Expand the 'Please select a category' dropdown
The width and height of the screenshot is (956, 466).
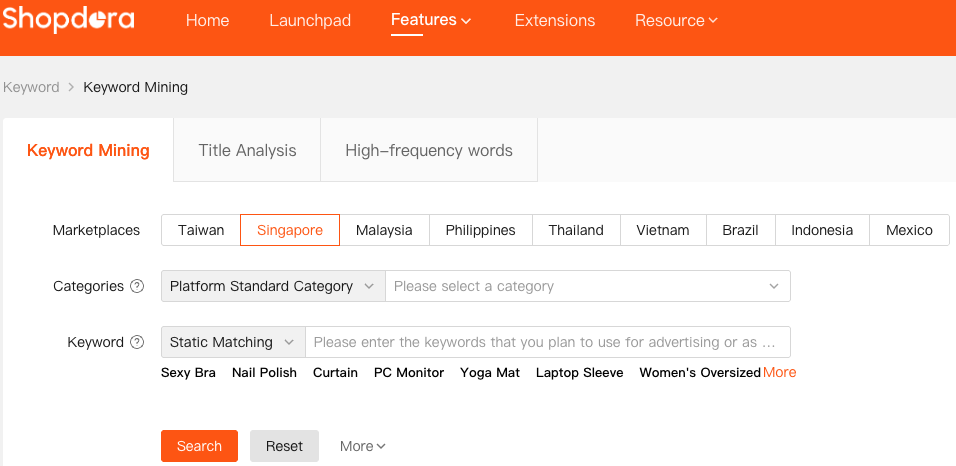point(587,287)
